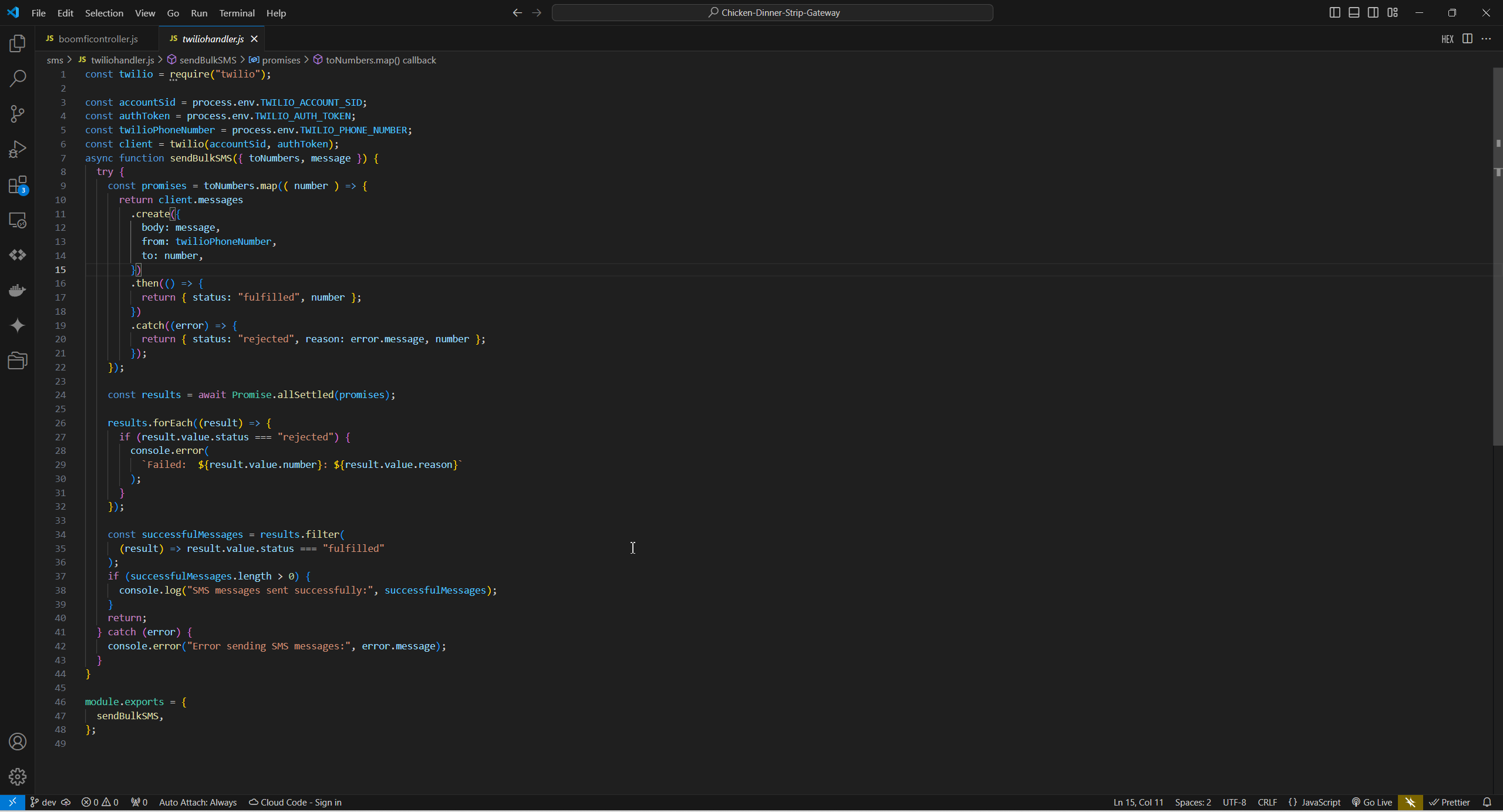The height and width of the screenshot is (812, 1503).
Task: Open the Run and Debug view
Action: [18, 149]
